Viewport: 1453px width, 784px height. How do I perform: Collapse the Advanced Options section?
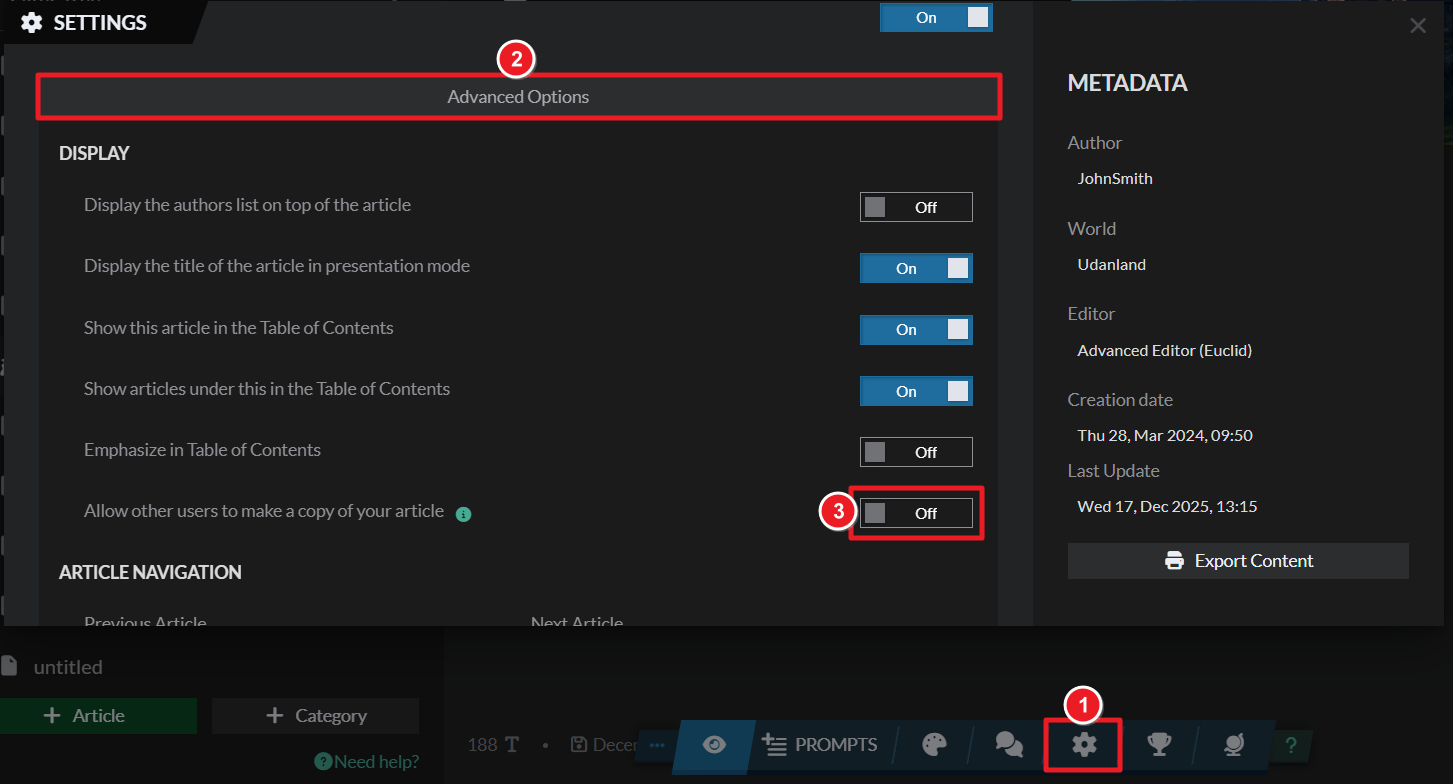coord(518,97)
